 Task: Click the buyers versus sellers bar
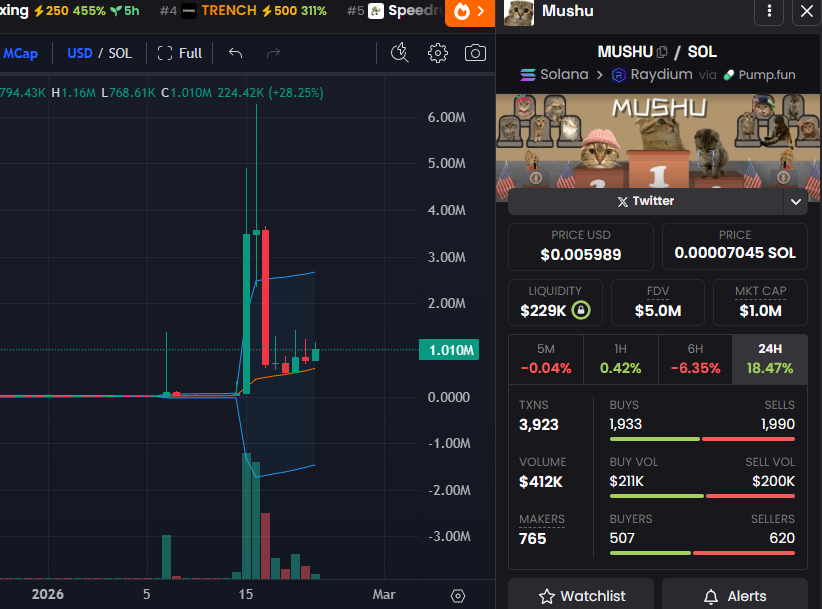click(702, 553)
